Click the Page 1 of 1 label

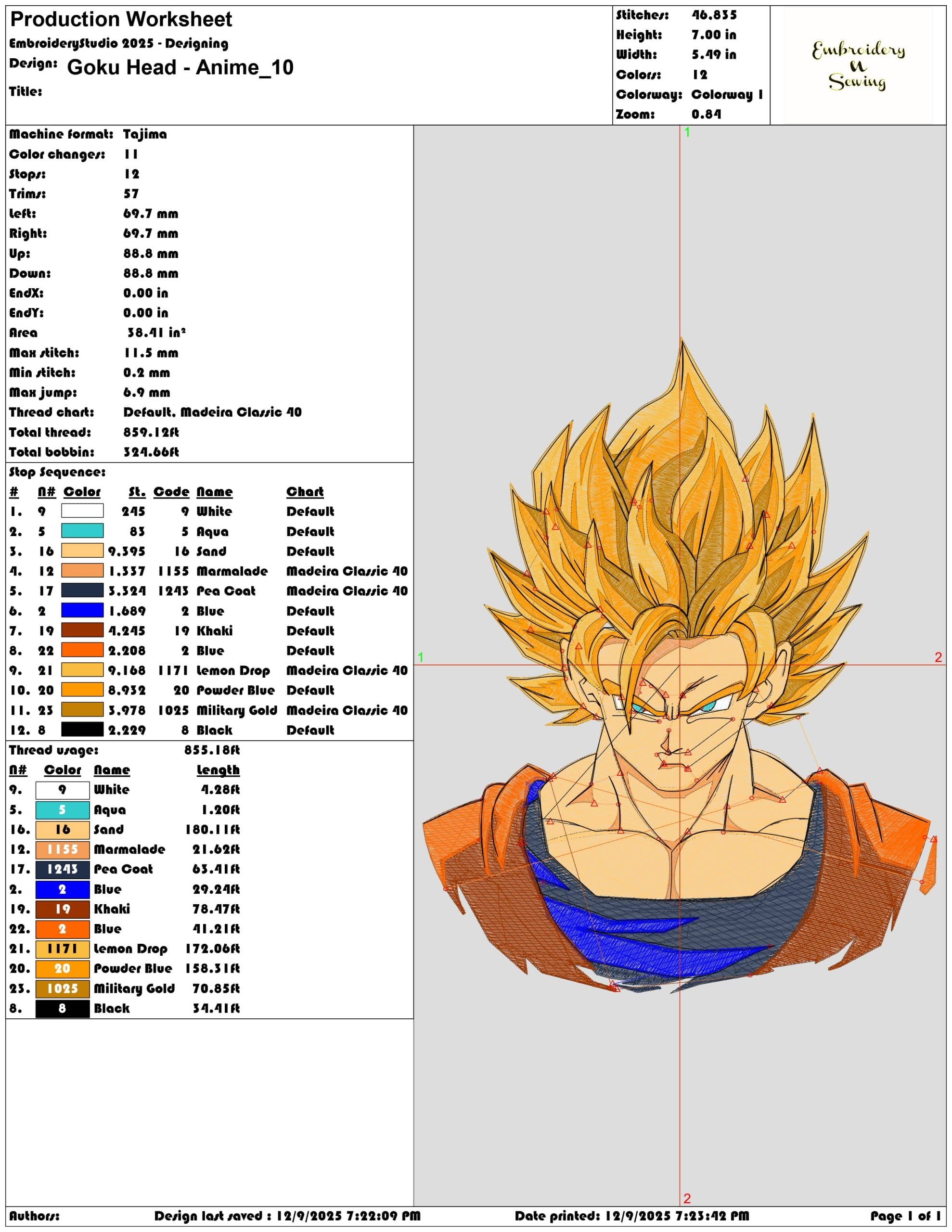906,1216
